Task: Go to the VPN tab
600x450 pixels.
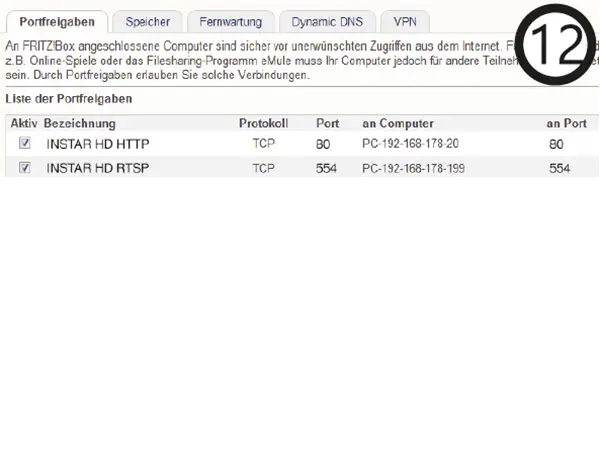Action: 405,21
